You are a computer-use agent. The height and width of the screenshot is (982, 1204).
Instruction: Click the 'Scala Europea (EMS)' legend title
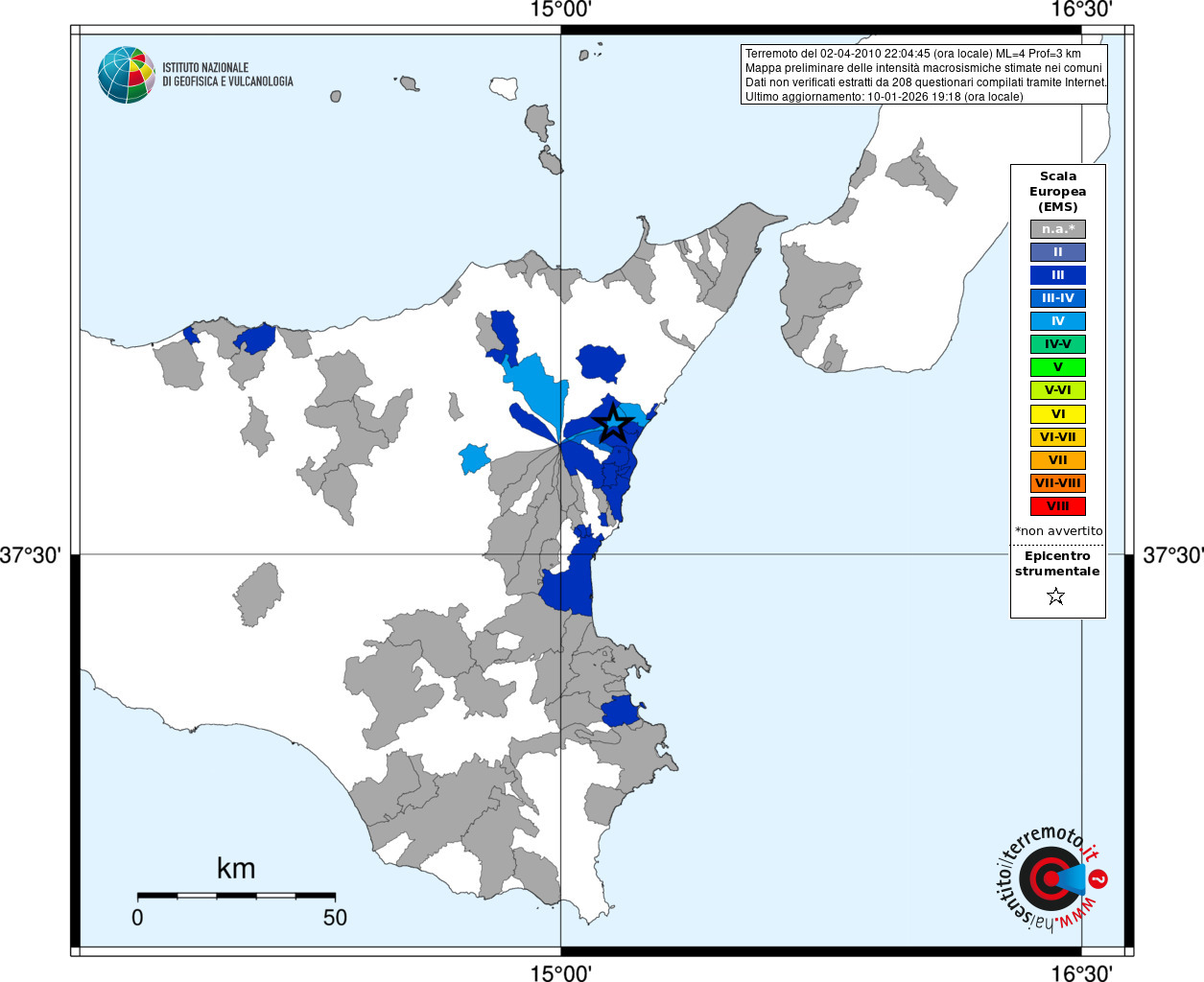coord(1058,192)
